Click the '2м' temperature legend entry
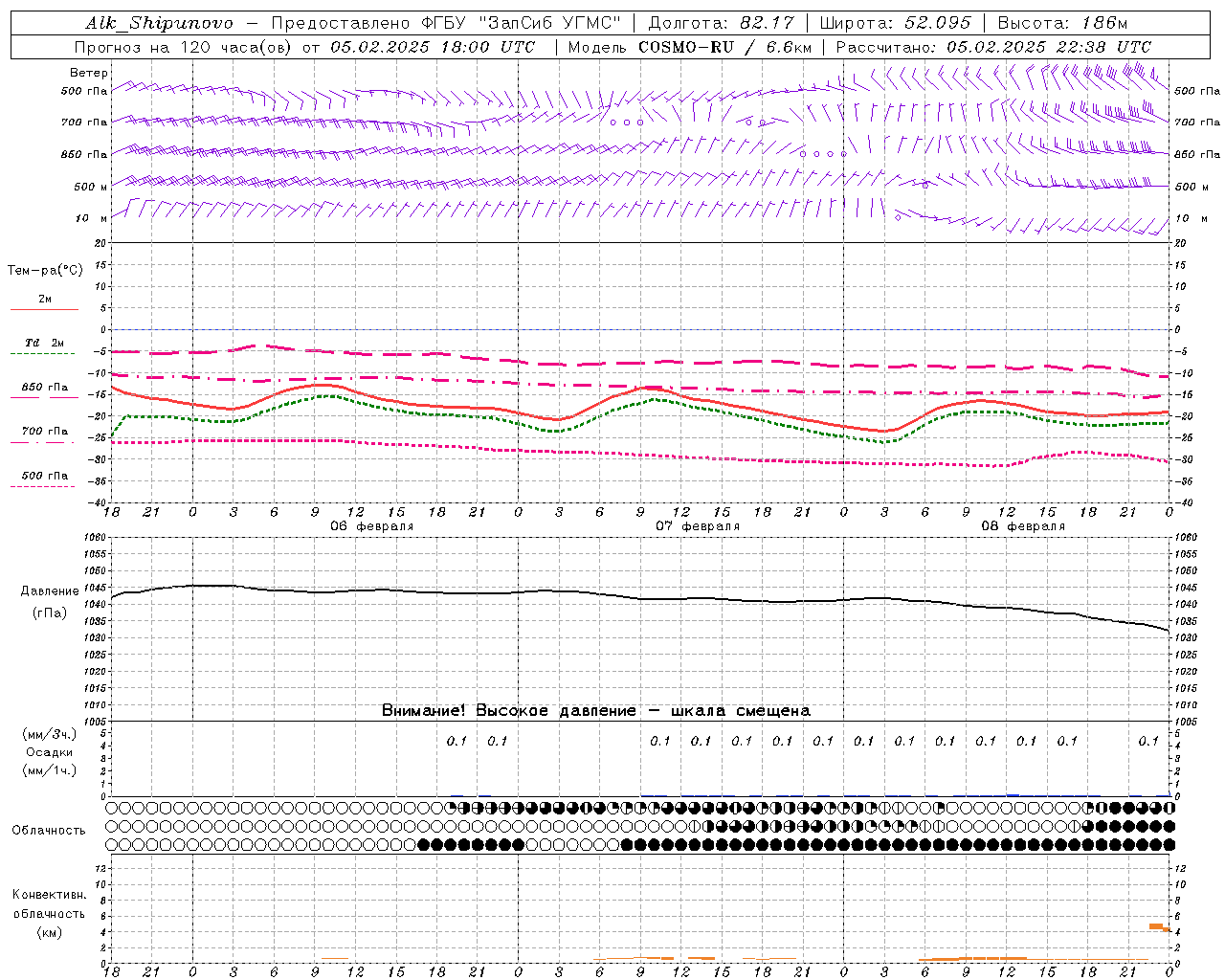Viewport: 1225px width, 980px height. point(45,300)
